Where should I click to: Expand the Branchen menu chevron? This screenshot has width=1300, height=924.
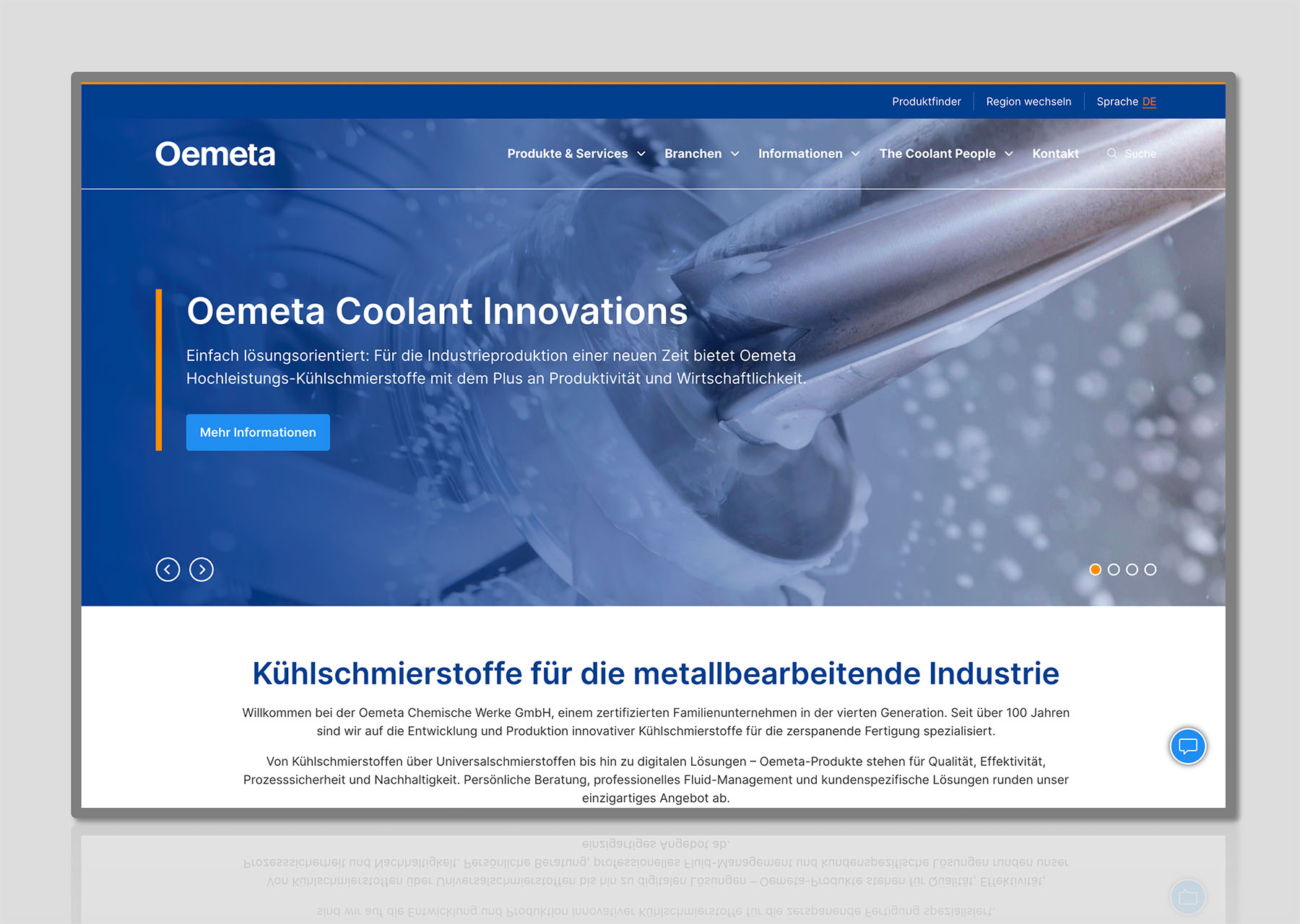(x=735, y=154)
